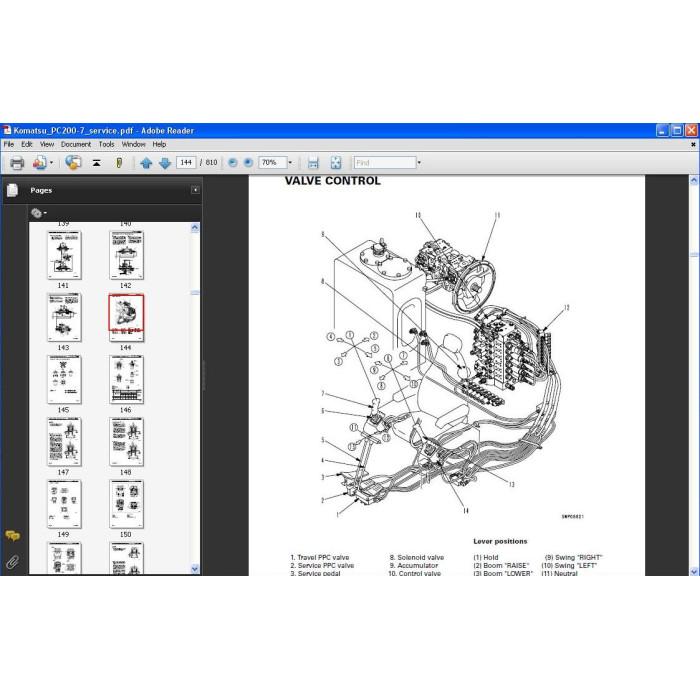
Task: Select page 146 thumbnail
Action: (x=126, y=380)
